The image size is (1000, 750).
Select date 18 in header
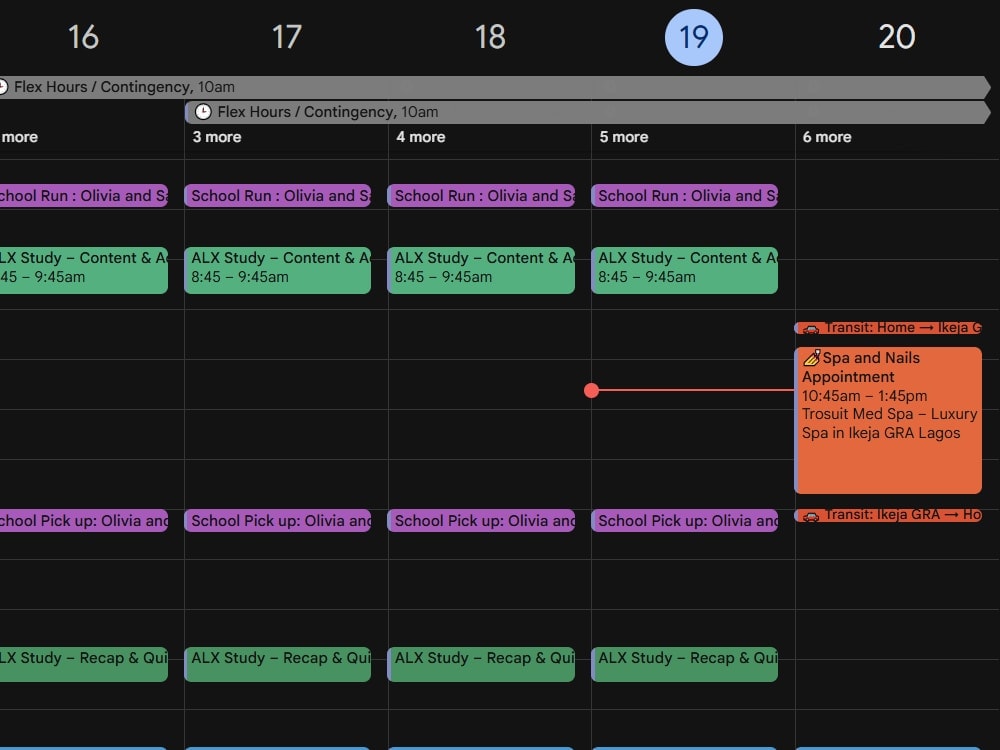490,37
